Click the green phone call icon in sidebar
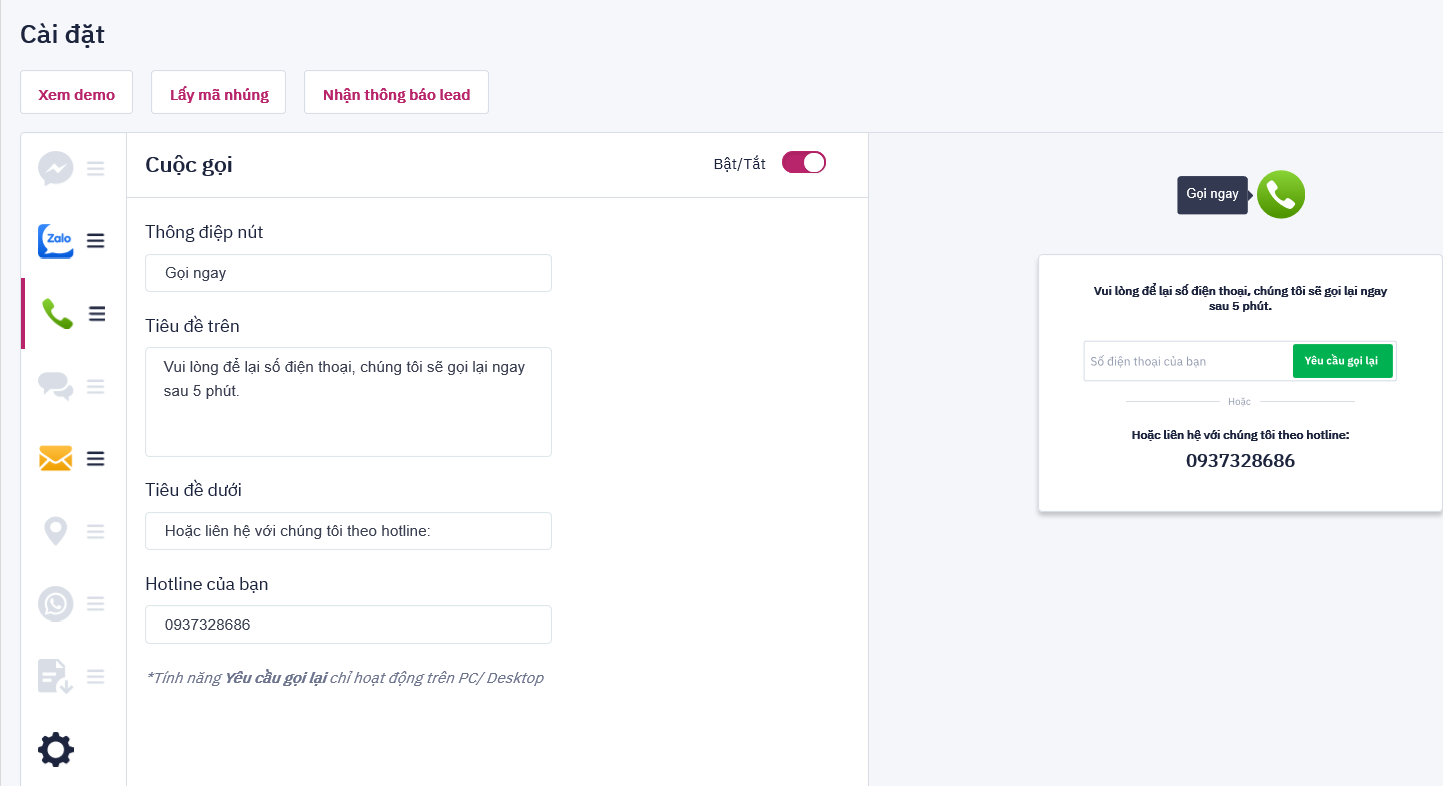This screenshot has width=1443, height=786. click(57, 314)
